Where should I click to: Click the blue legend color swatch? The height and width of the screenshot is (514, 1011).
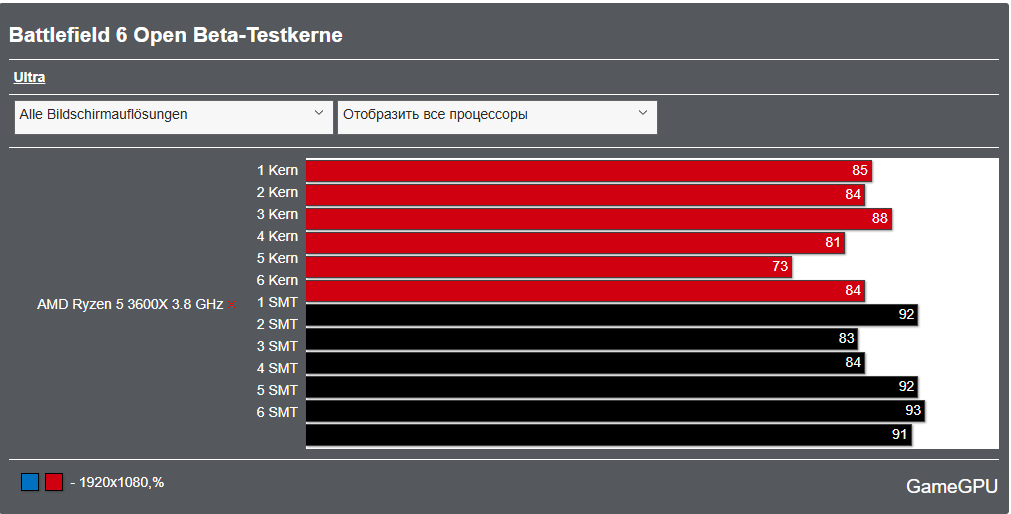(30, 482)
